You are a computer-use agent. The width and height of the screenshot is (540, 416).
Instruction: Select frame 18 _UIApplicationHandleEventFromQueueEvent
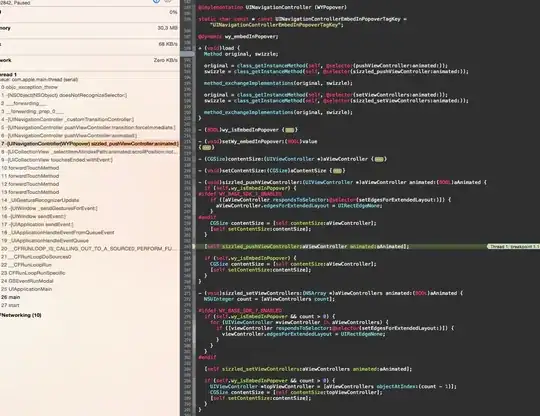pos(58,232)
